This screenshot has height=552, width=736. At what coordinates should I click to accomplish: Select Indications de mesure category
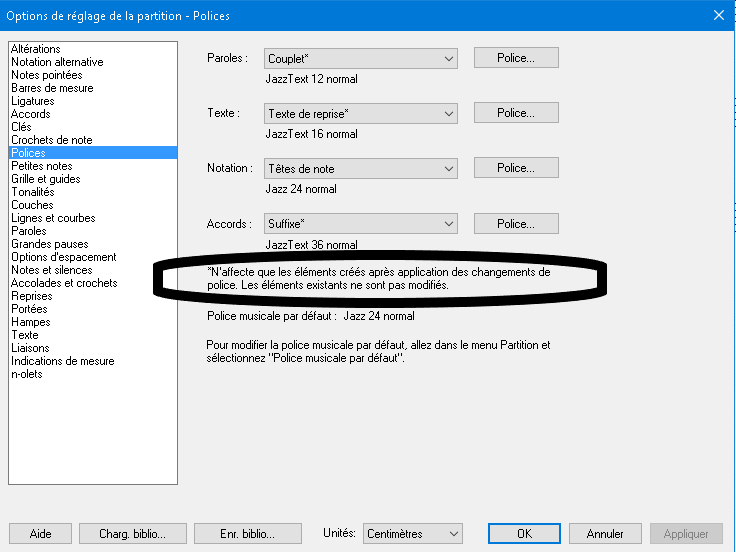click(x=63, y=361)
